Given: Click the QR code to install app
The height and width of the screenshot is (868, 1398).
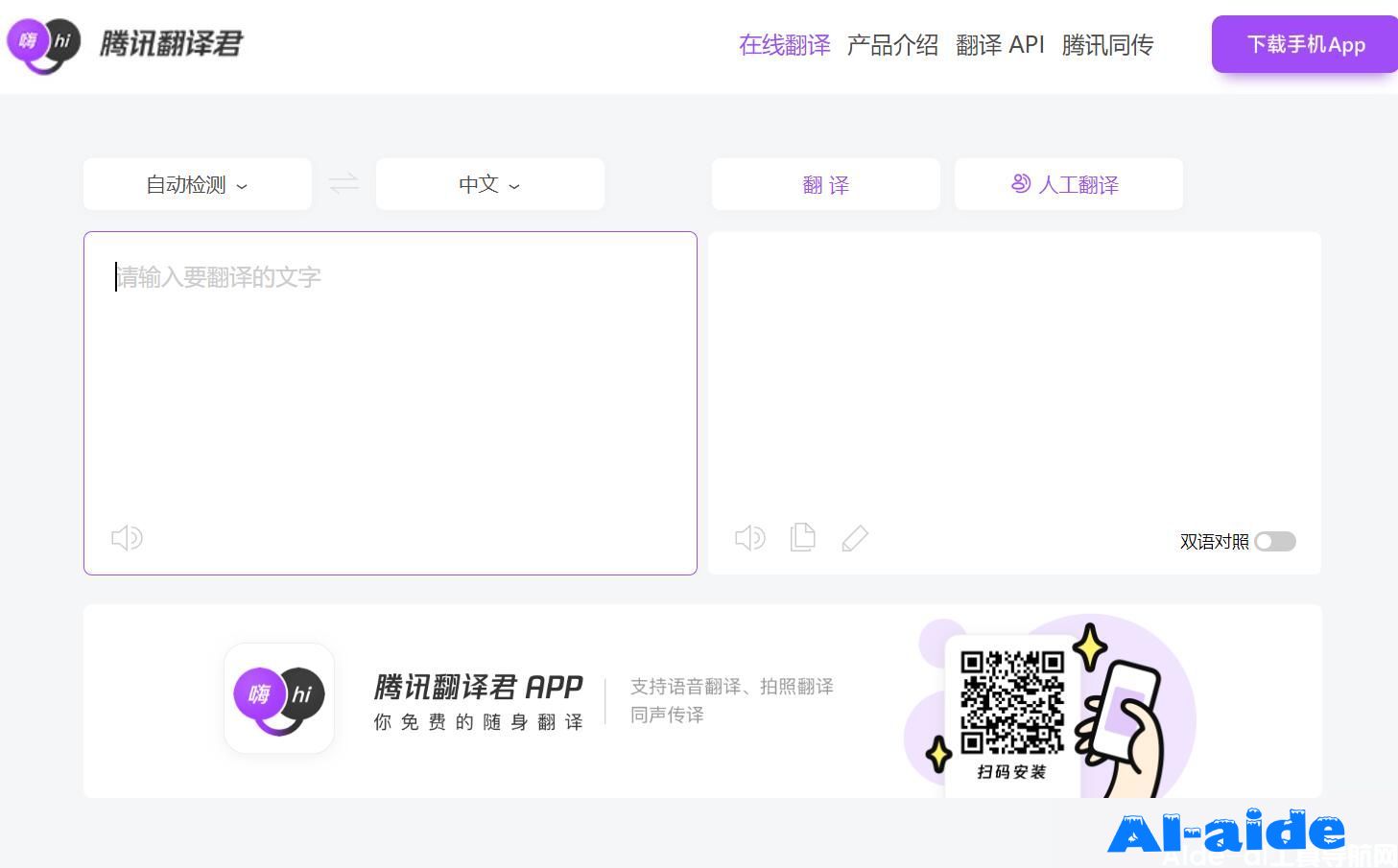Looking at the screenshot, I should [x=1012, y=702].
